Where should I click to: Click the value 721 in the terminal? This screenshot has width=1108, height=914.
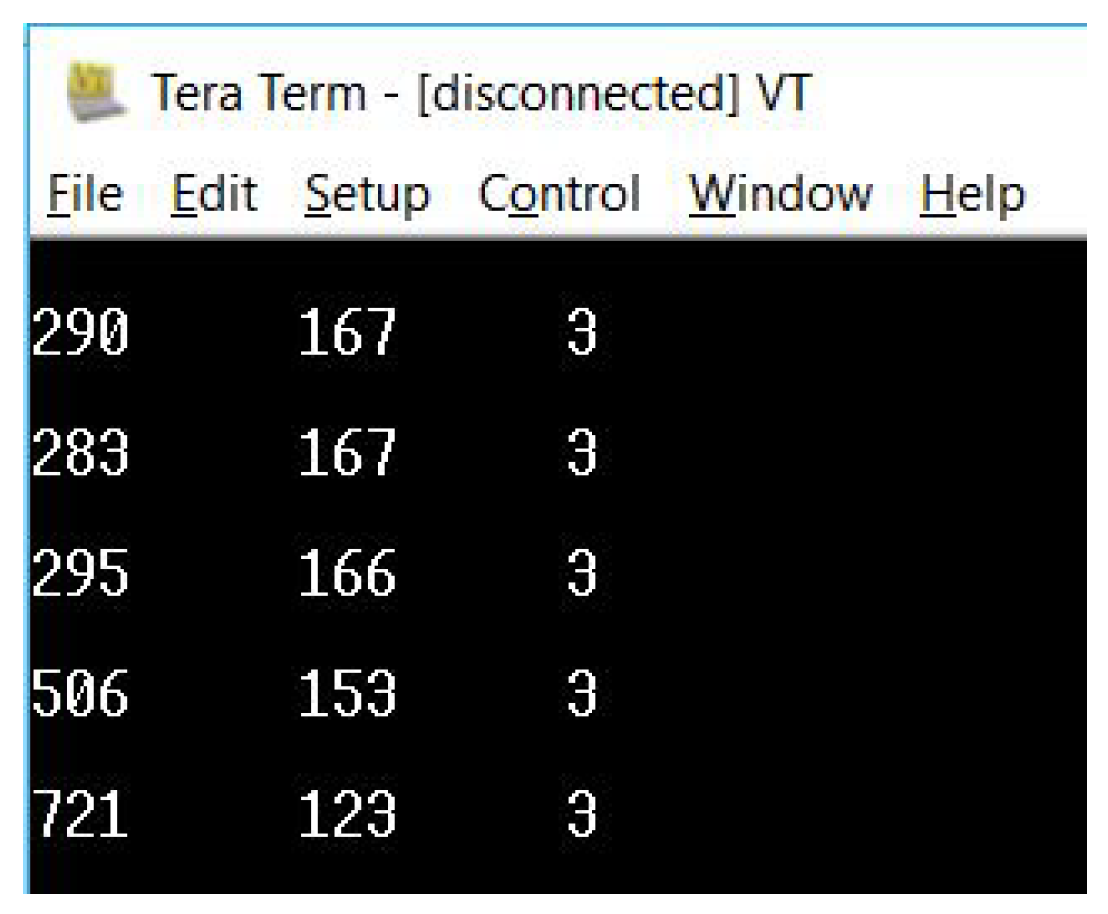tap(81, 815)
